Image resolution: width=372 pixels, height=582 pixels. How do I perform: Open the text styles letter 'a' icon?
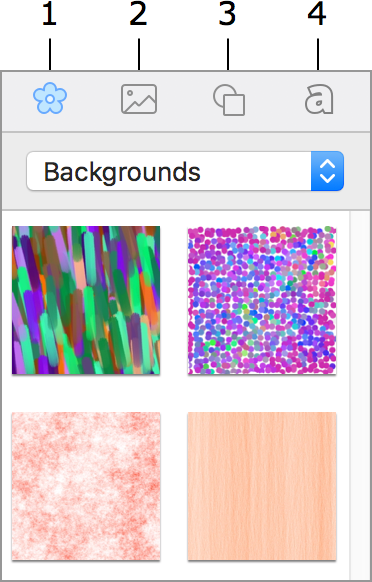[x=319, y=99]
